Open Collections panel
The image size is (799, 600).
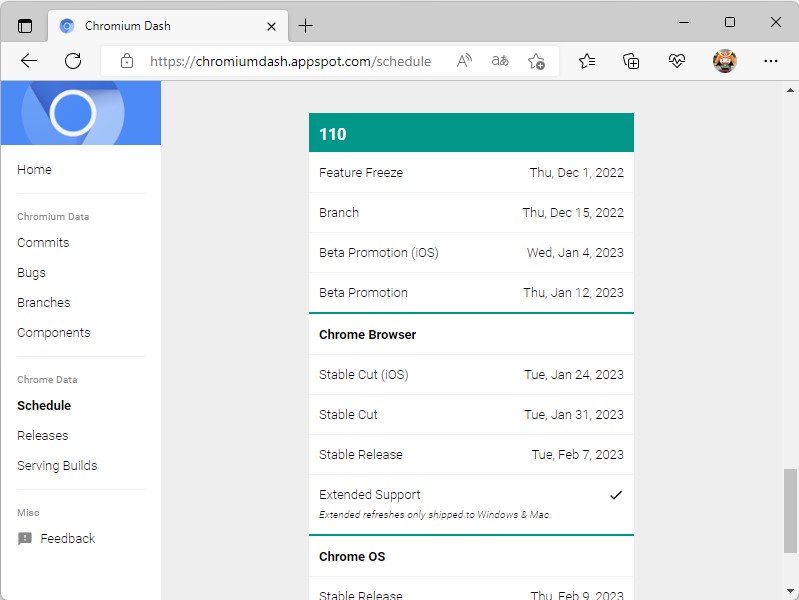pos(631,61)
